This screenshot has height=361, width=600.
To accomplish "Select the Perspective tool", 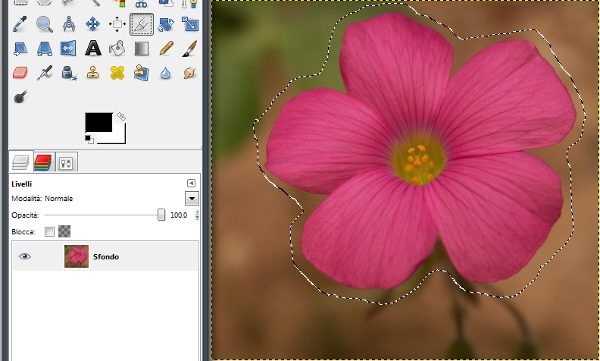I will 44,49.
